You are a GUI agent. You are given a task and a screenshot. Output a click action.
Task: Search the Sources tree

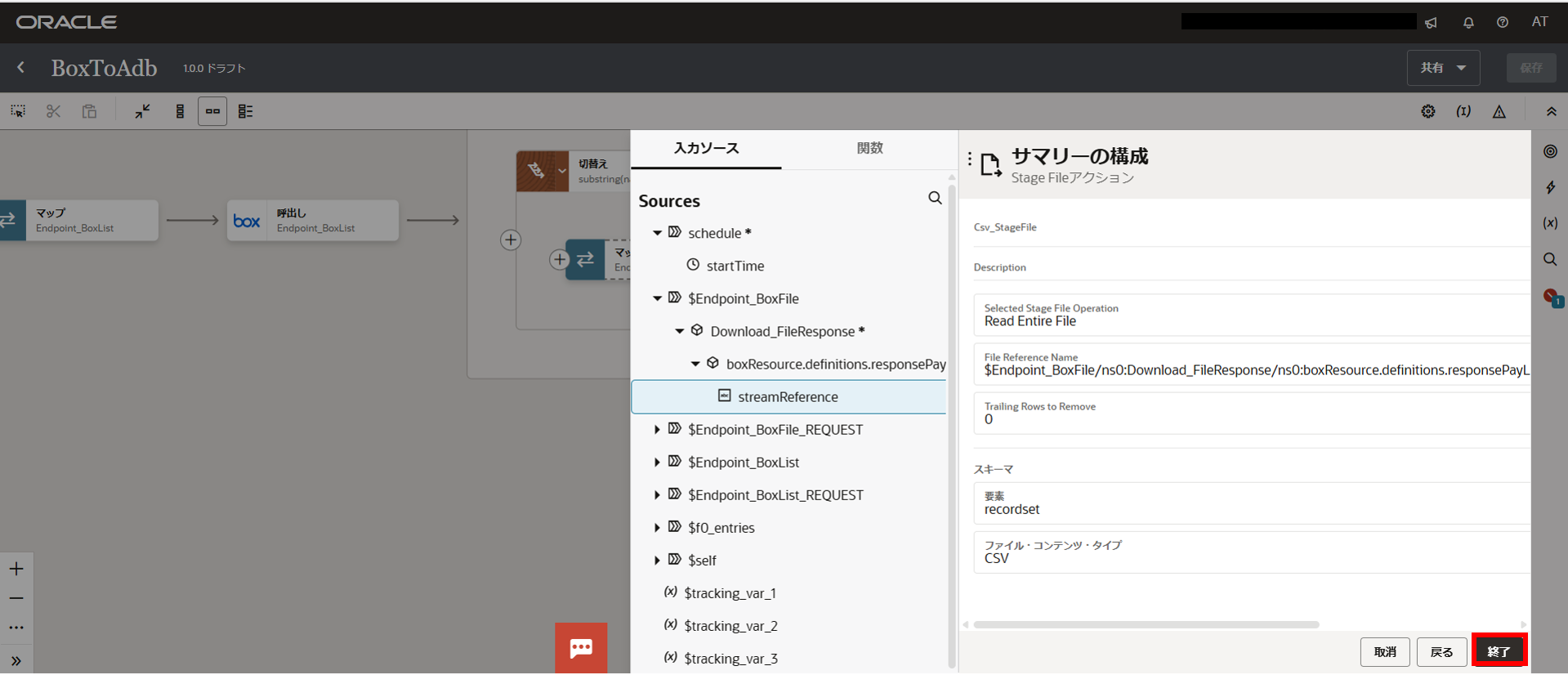pyautogui.click(x=935, y=198)
